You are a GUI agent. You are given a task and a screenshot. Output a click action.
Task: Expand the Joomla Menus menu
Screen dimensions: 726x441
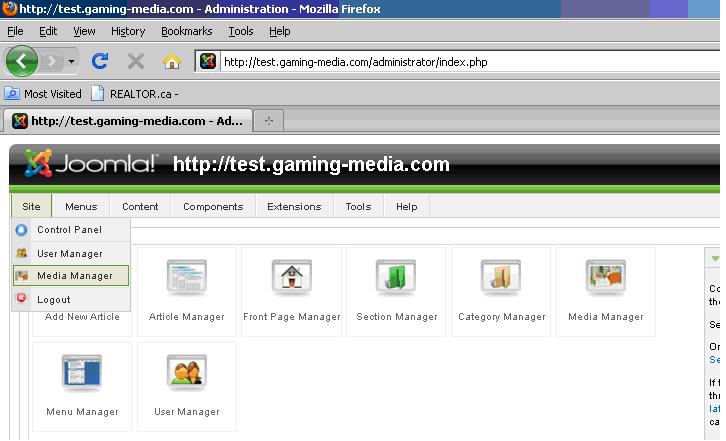coord(81,206)
